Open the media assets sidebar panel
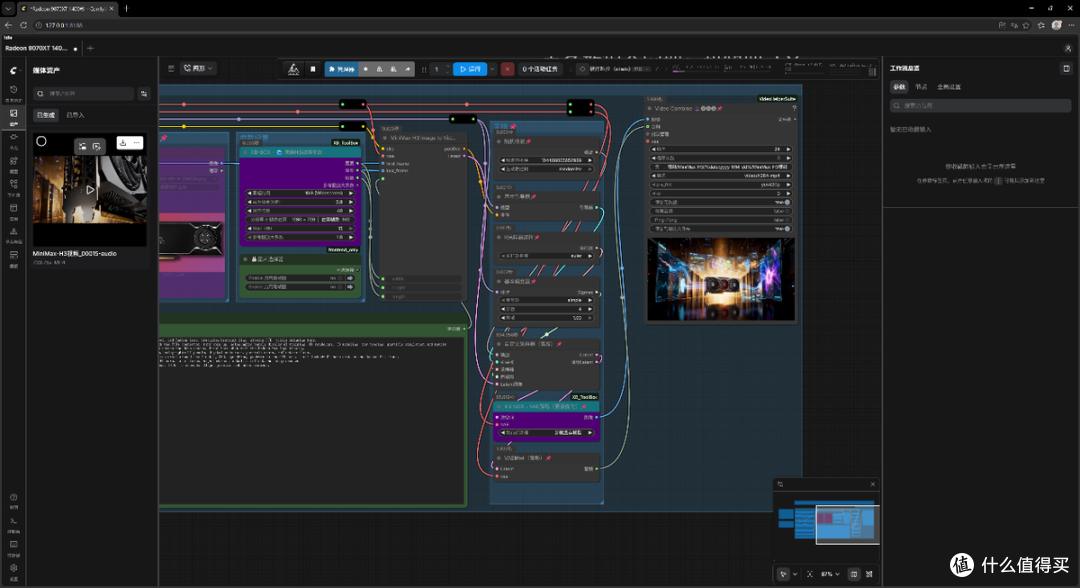Image resolution: width=1080 pixels, height=588 pixels. (x=13, y=116)
